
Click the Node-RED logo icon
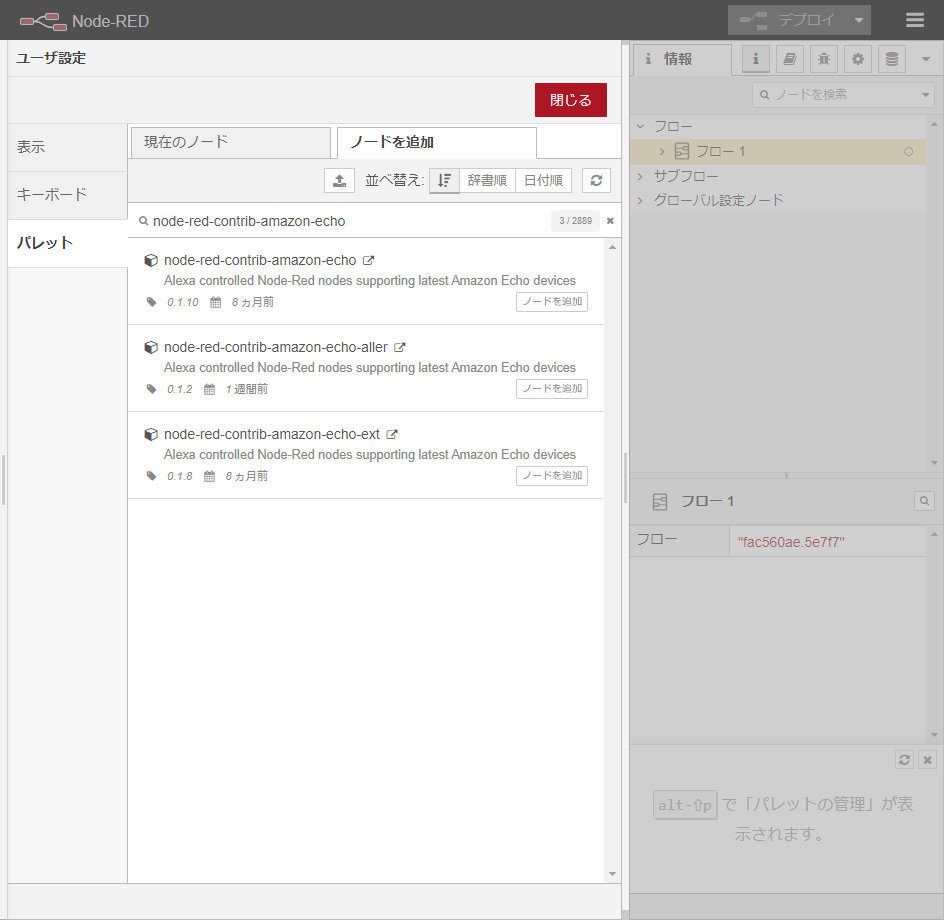(x=43, y=21)
